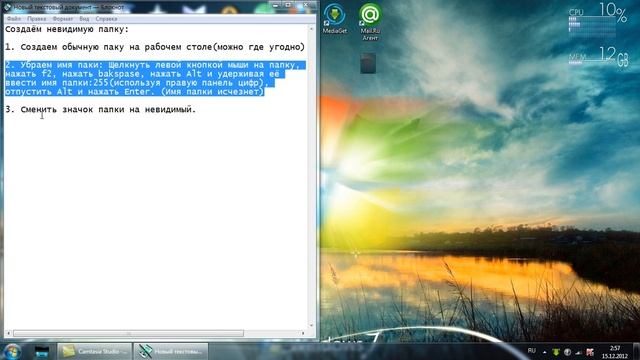Open the Mail.Ru Agent desktop shortcut

pos(370,22)
